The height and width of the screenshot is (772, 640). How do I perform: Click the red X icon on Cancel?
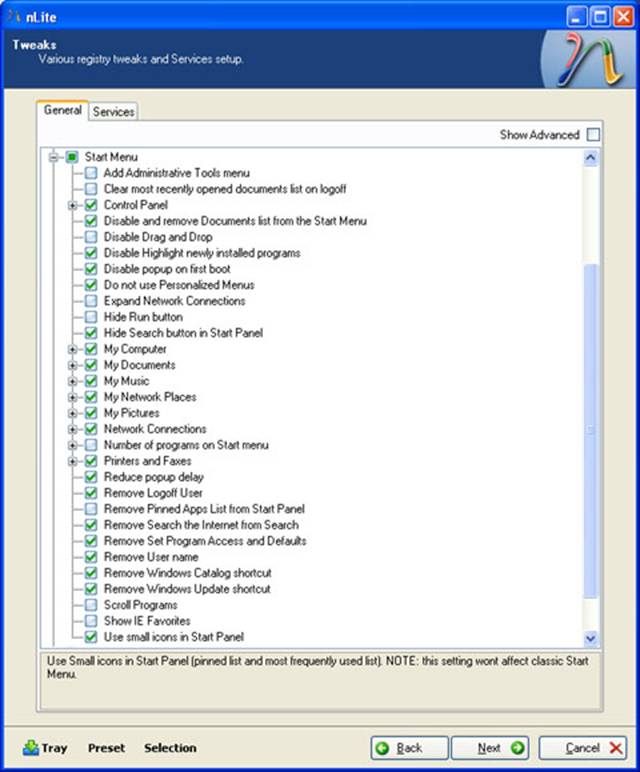click(x=616, y=748)
